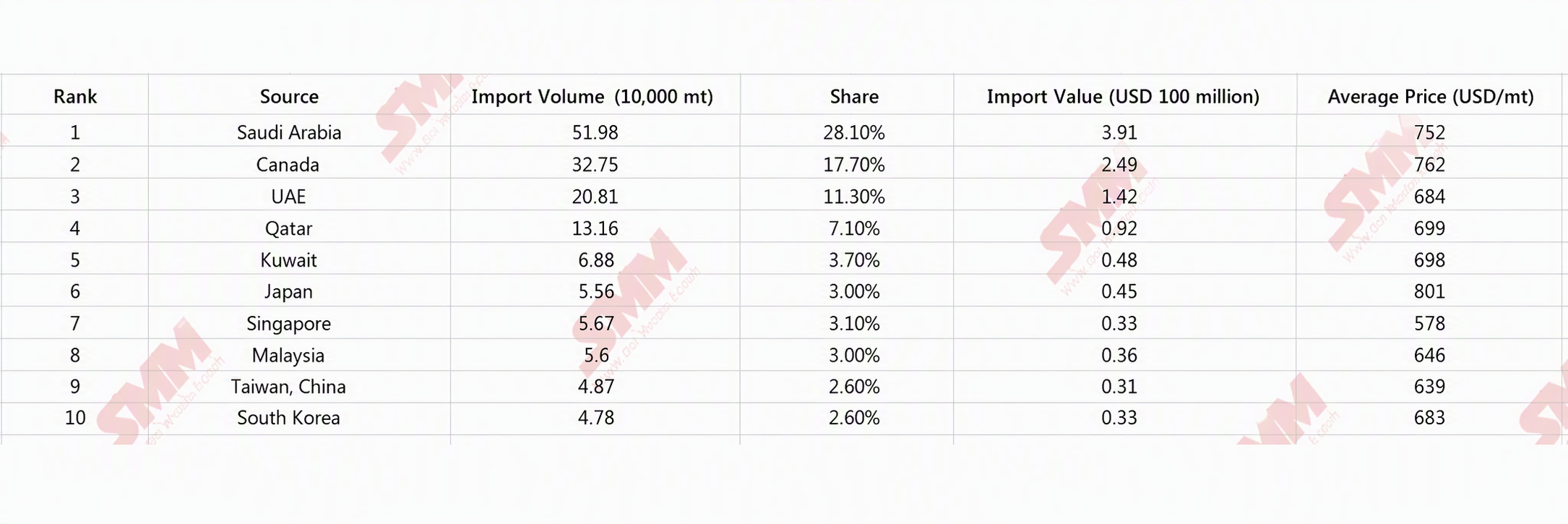The image size is (1568, 524).
Task: Select the Qatar cell
Action: point(288,228)
